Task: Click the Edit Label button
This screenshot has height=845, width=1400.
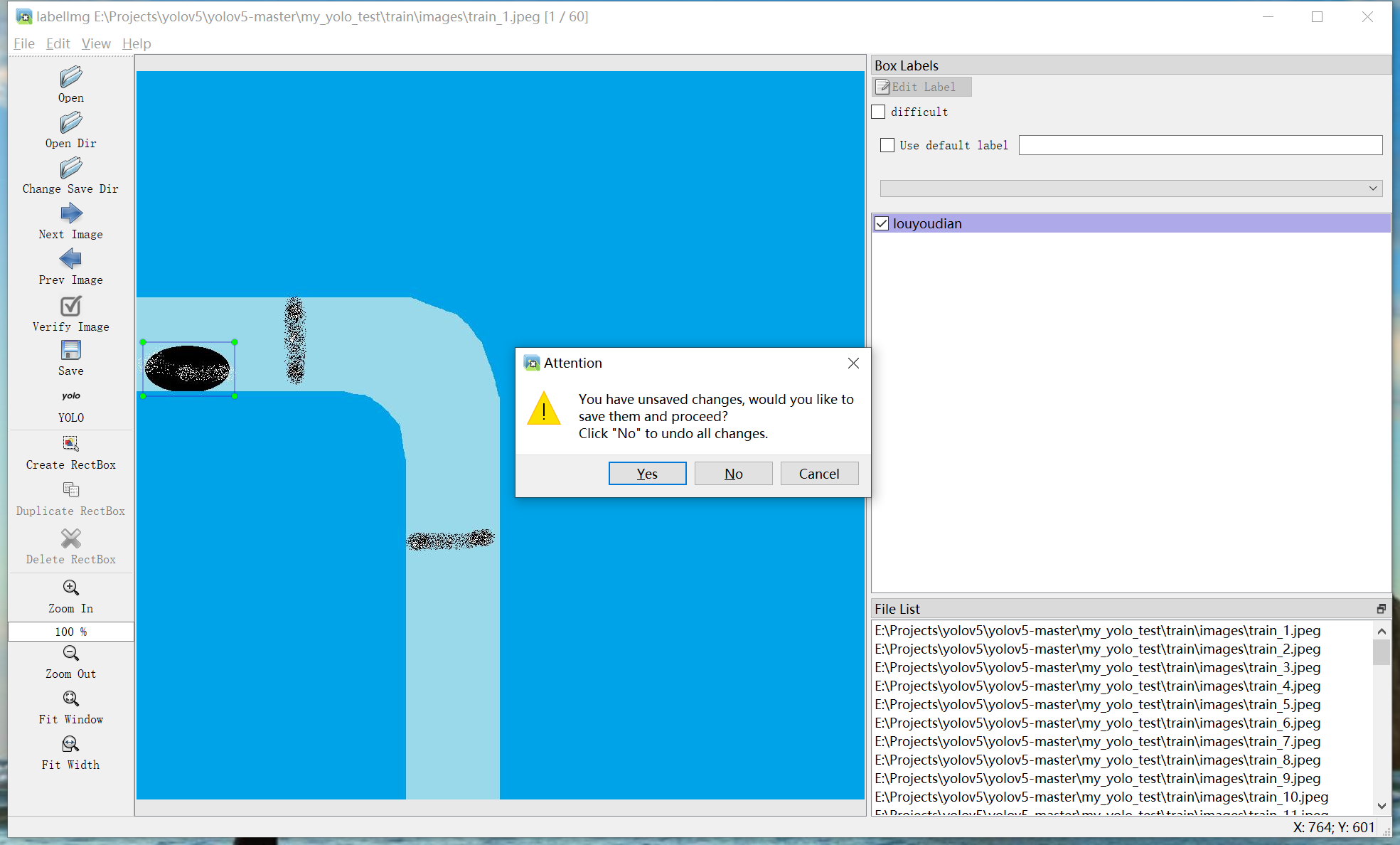Action: [x=921, y=87]
